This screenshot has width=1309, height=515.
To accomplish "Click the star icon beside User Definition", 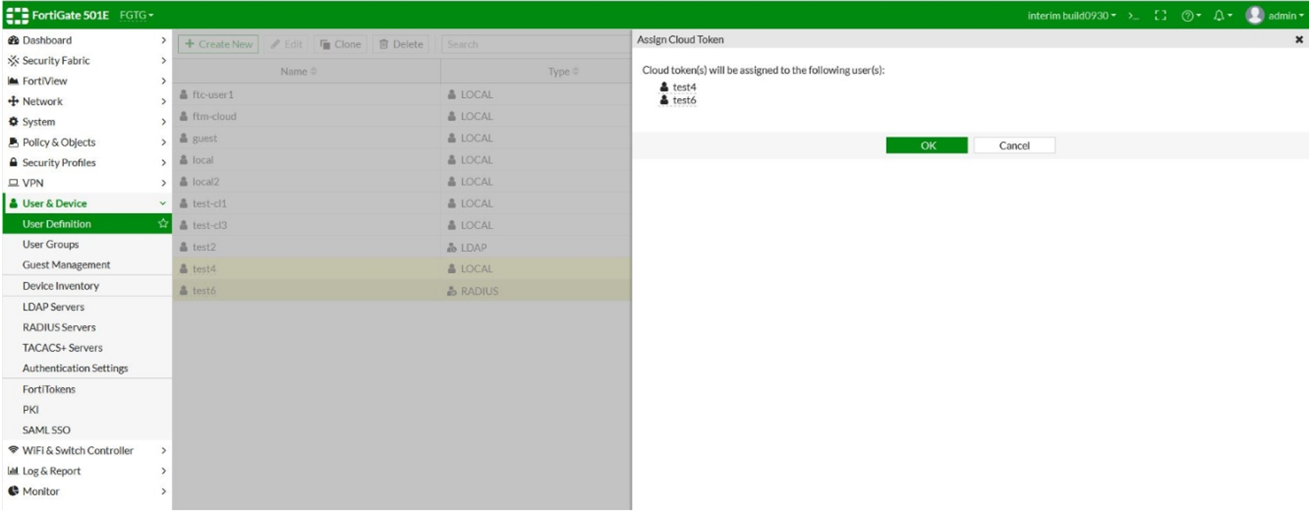I will click(163, 224).
